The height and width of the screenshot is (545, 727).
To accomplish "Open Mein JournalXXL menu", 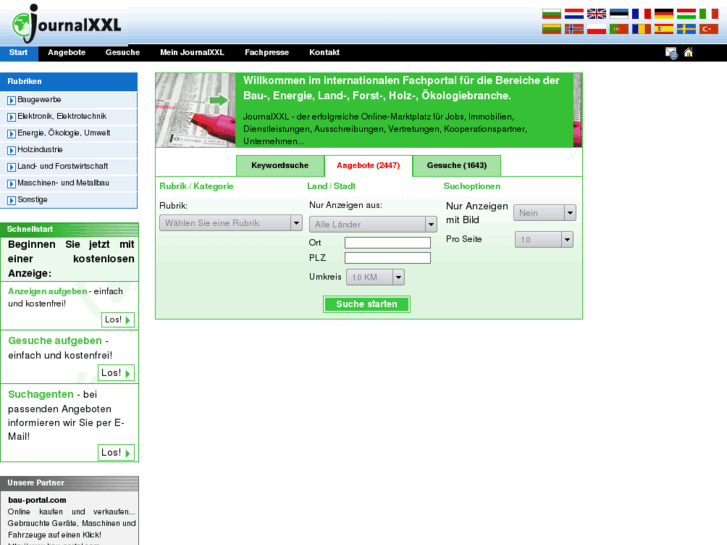I will (x=192, y=52).
